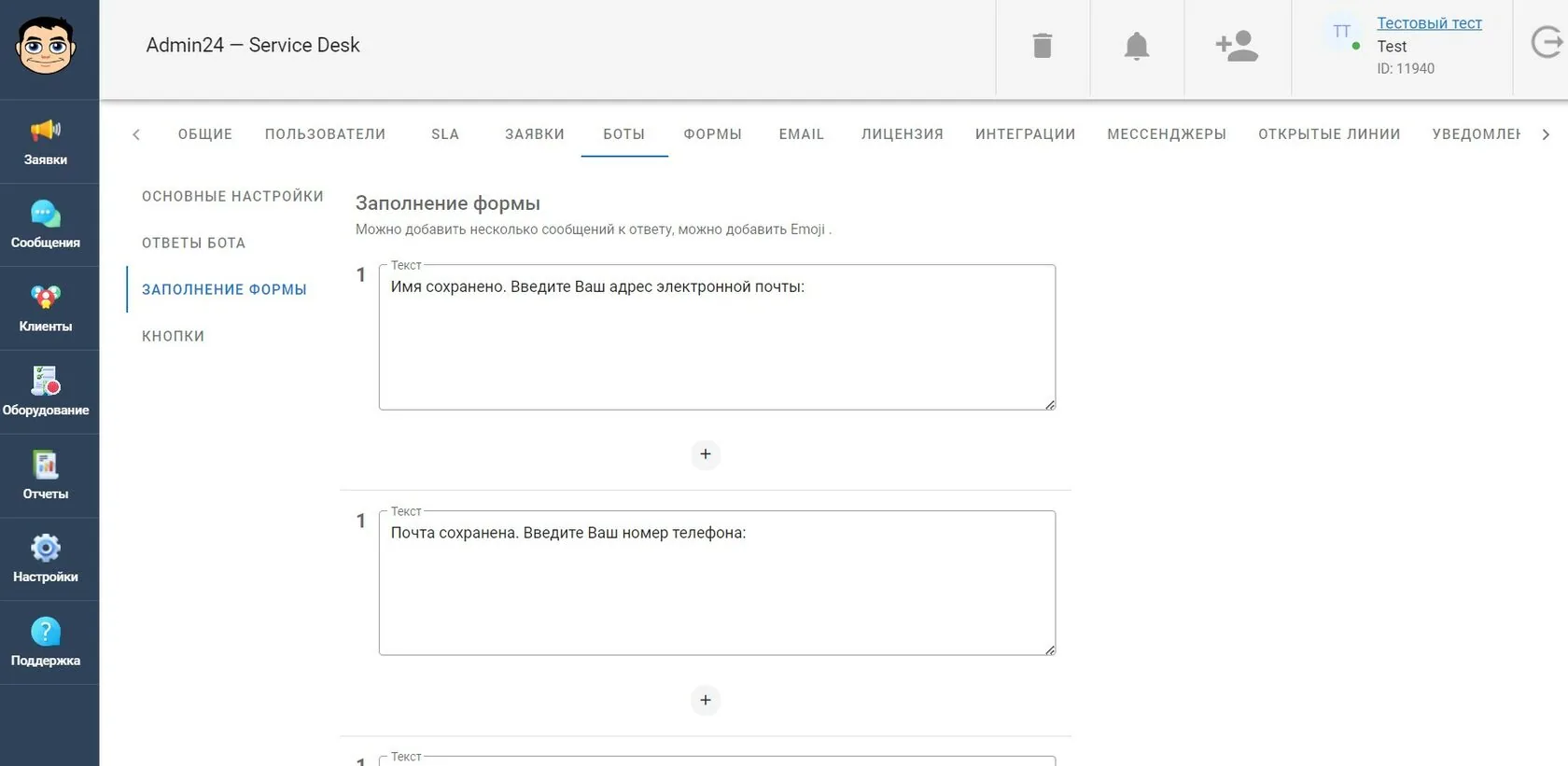Click the ID: 11940 text
The image size is (1568, 766).
(1406, 69)
